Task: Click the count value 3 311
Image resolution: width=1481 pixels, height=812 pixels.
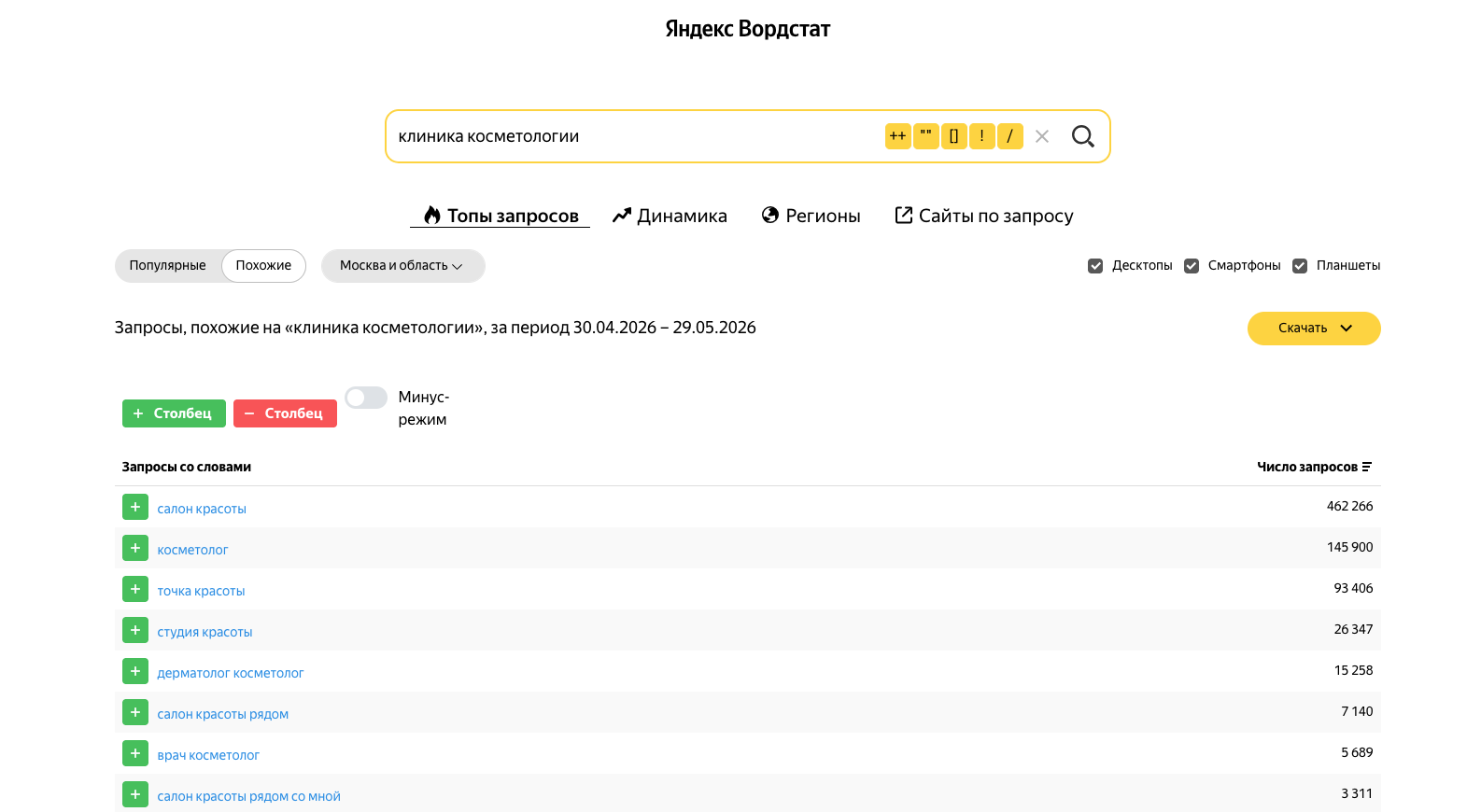Action: coord(1357,793)
